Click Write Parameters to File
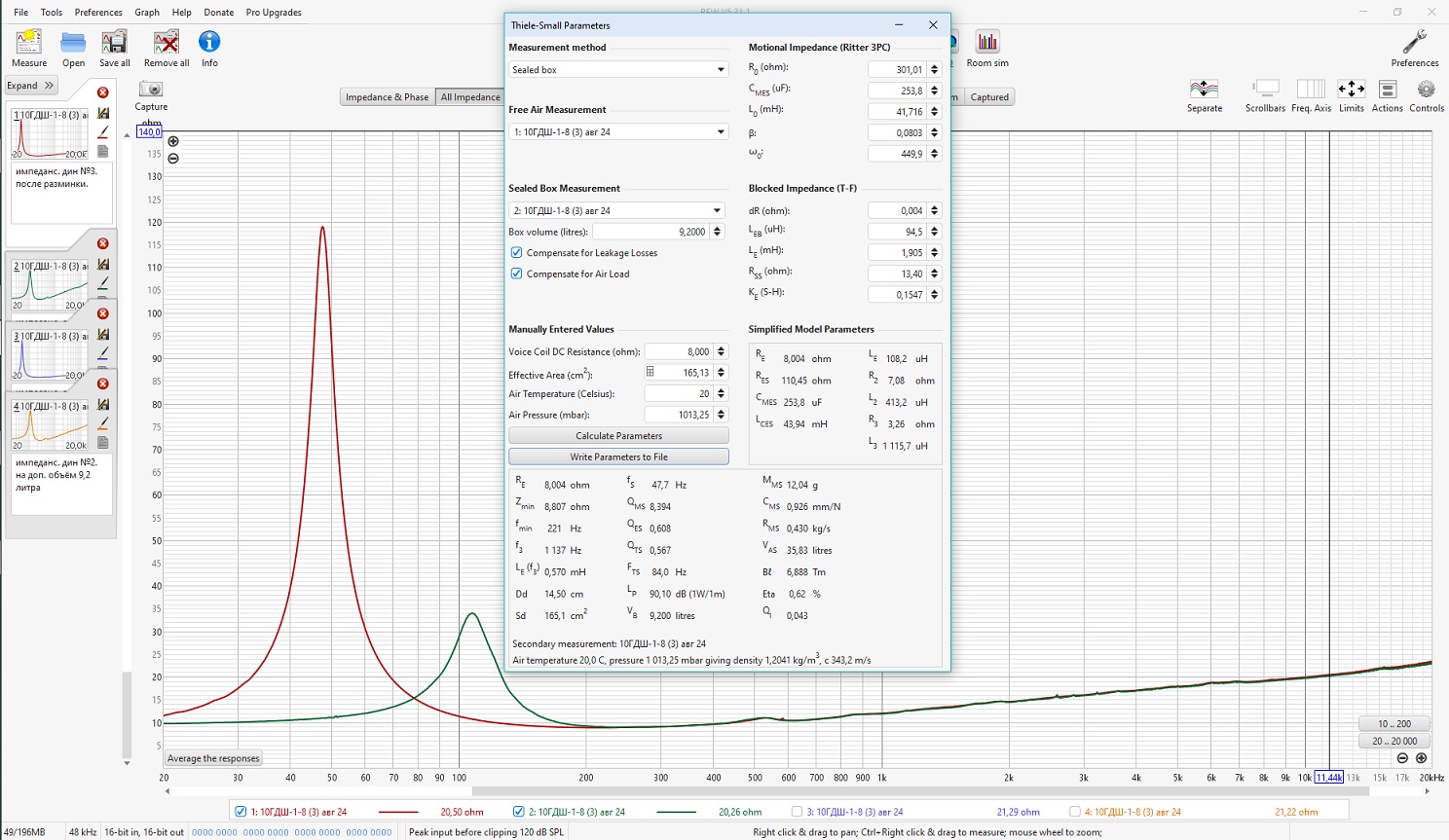Viewport: 1449px width, 840px height. point(618,457)
